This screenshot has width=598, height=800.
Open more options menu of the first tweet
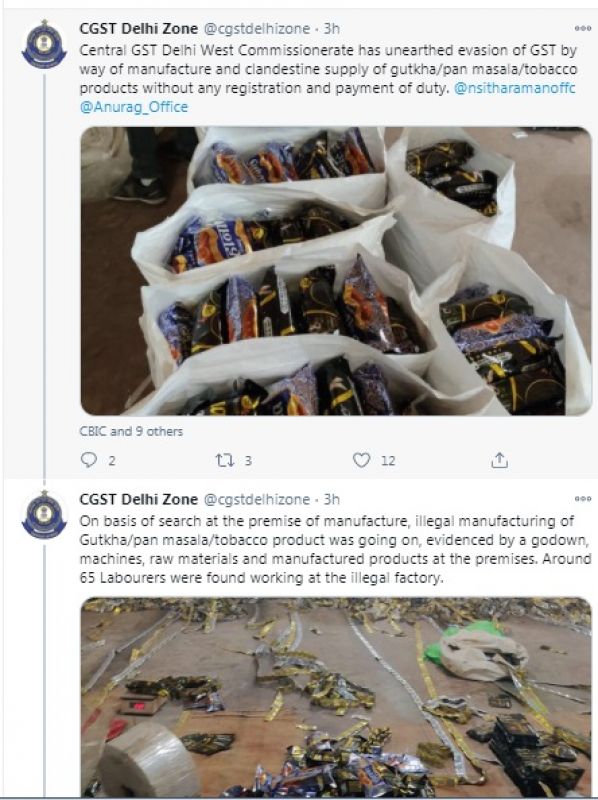582,29
